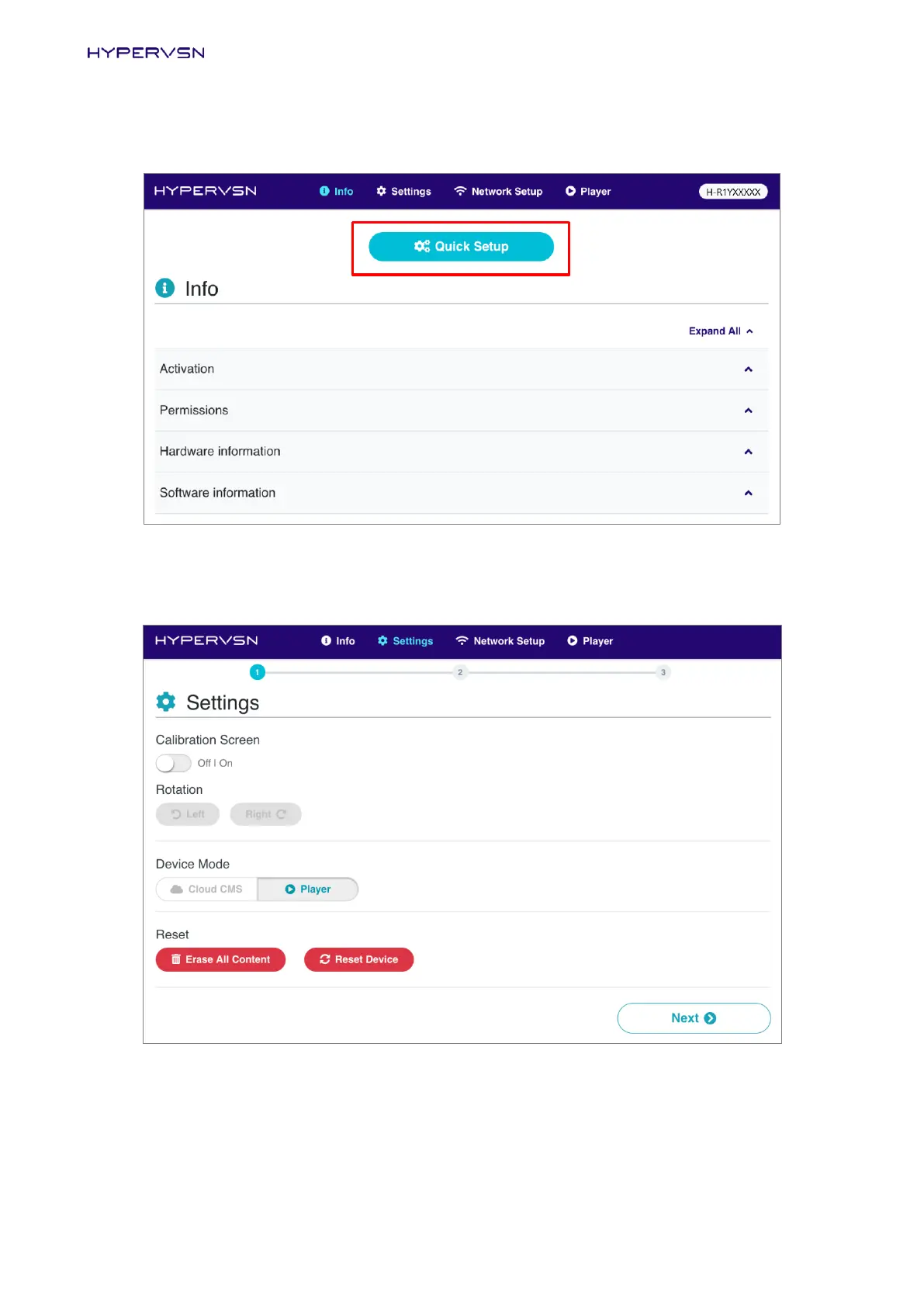The image size is (924, 1307).
Task: Click the Reset Device button
Action: (358, 960)
